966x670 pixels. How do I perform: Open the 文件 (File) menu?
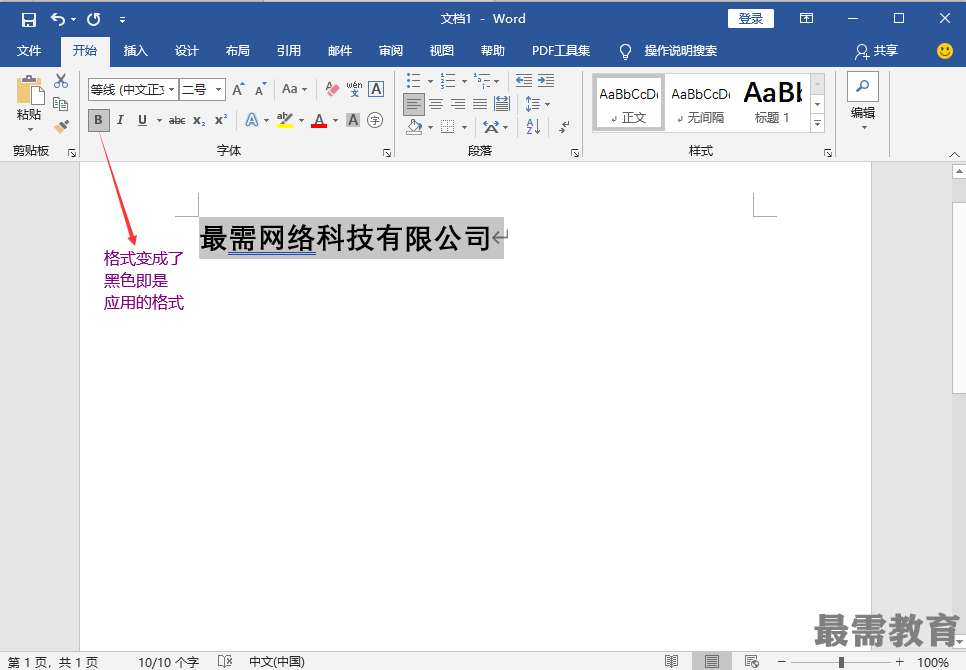tap(29, 50)
